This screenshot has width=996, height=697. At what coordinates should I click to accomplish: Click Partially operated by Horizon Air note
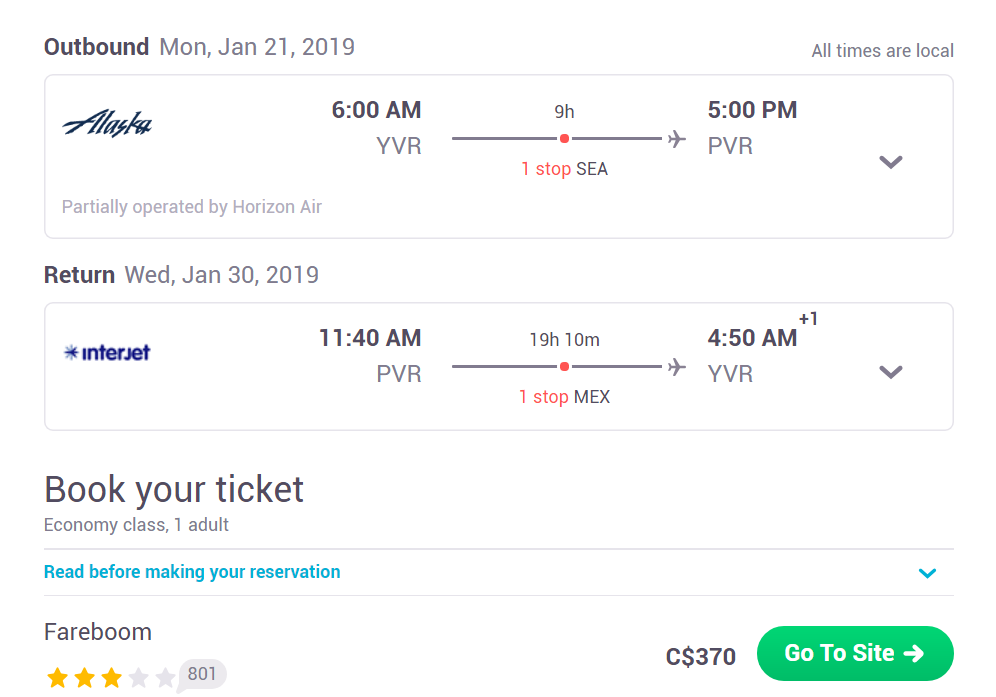tap(192, 207)
